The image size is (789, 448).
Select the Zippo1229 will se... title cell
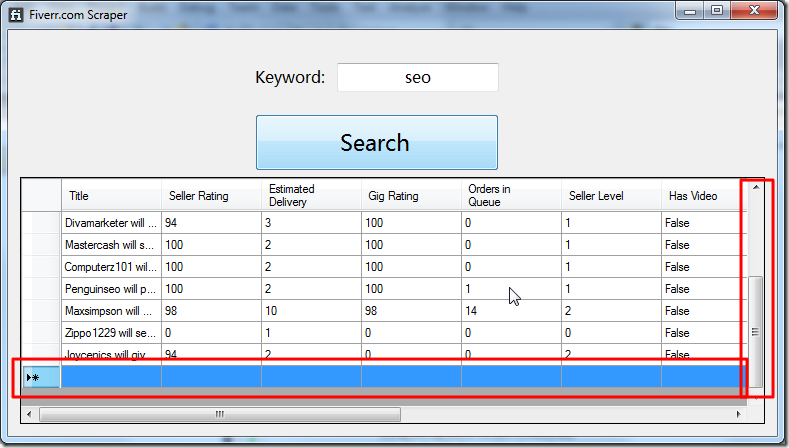pyautogui.click(x=111, y=333)
